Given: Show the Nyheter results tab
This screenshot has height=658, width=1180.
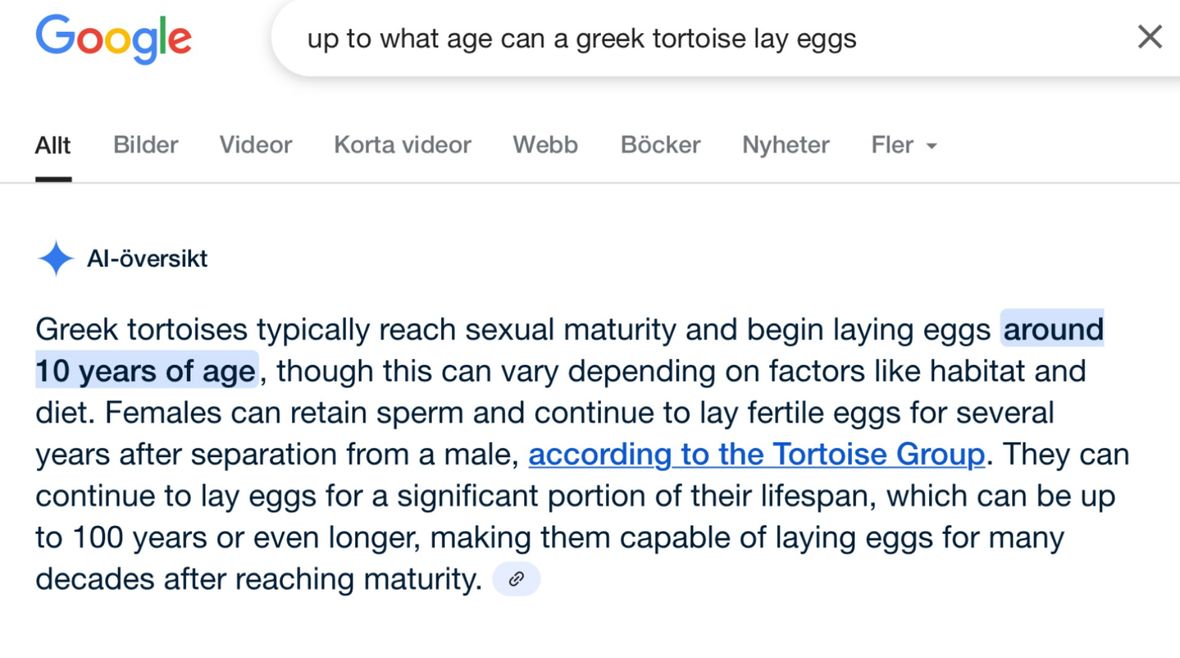Looking at the screenshot, I should [785, 145].
